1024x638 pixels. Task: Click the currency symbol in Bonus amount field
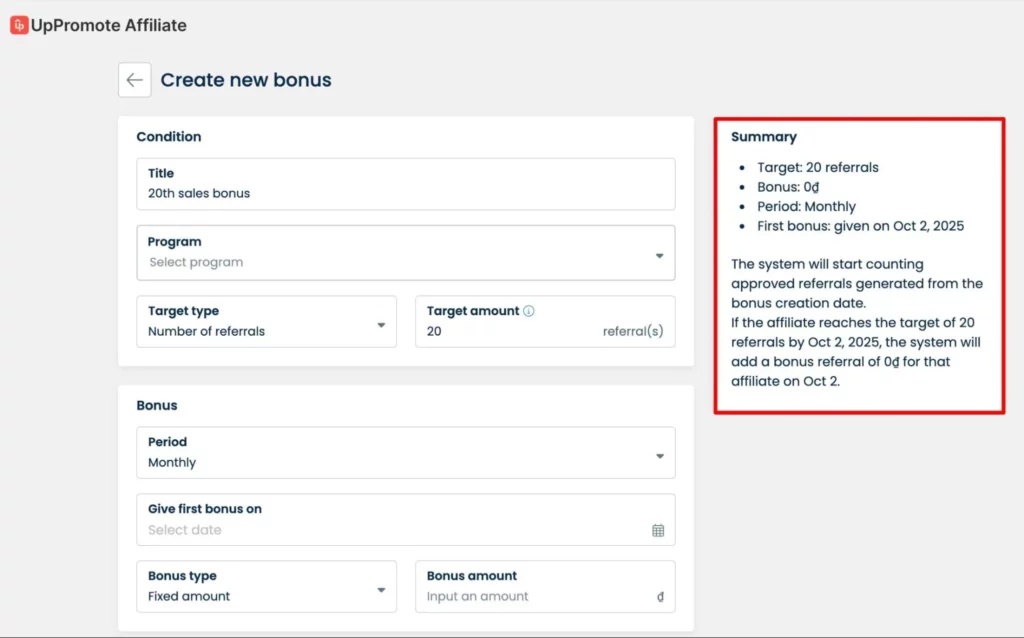tap(660, 597)
